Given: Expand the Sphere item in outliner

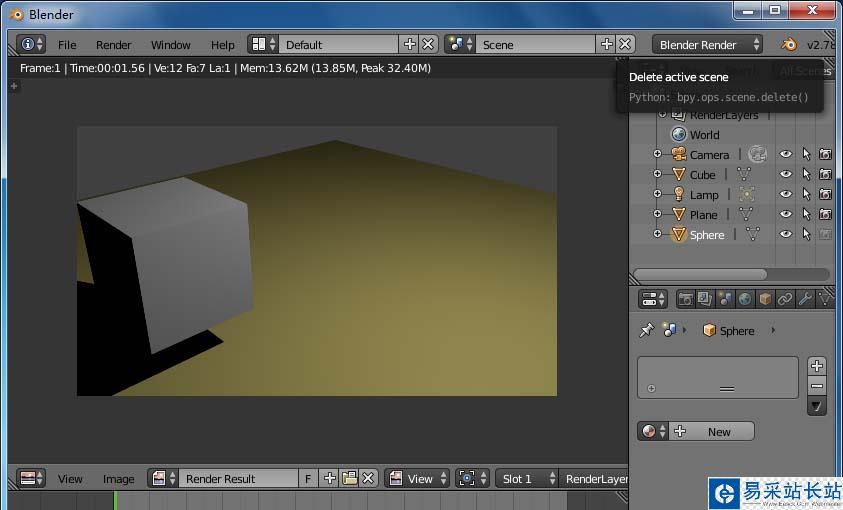Looking at the screenshot, I should coord(657,234).
